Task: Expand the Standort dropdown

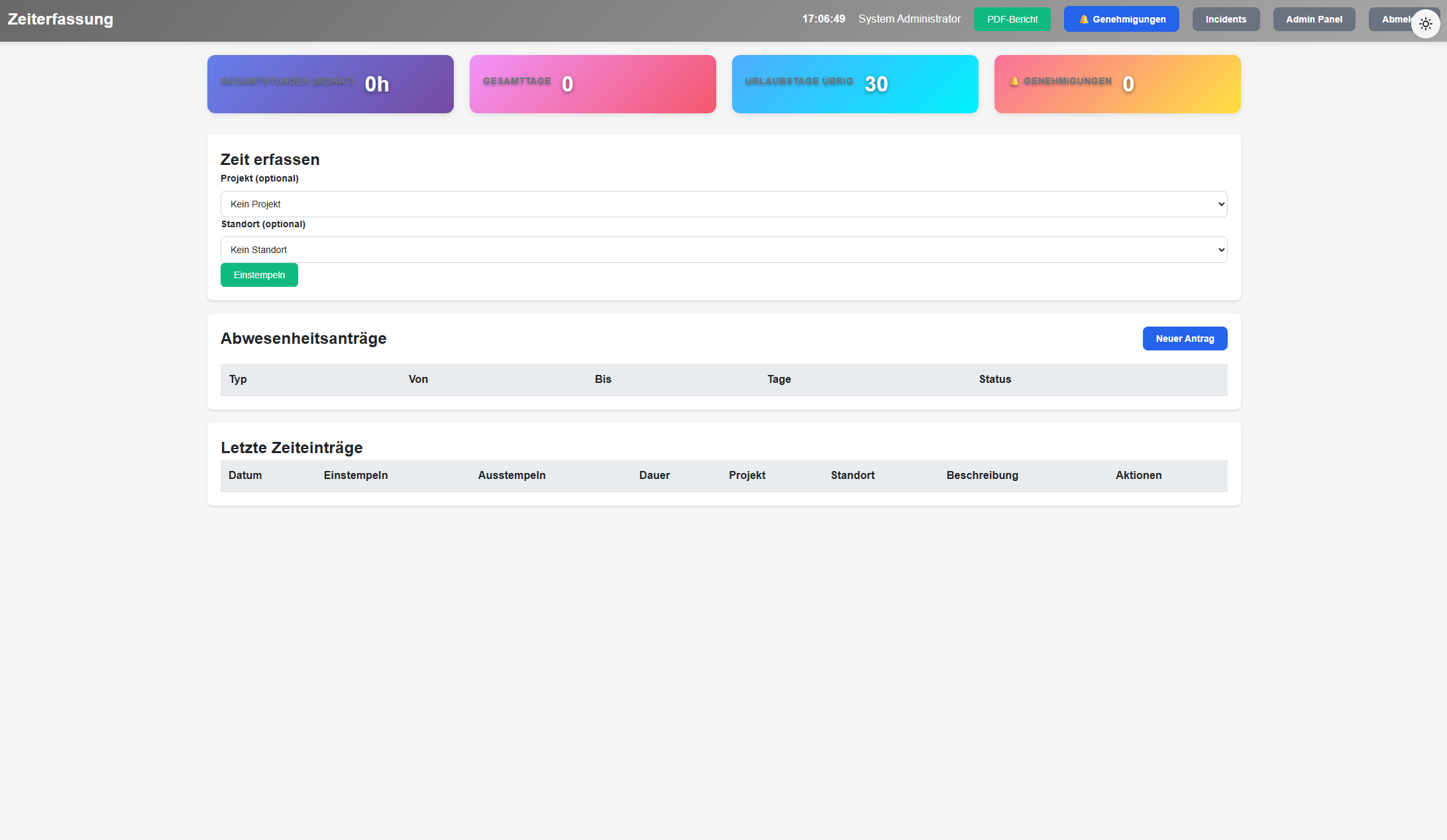Action: (723, 250)
